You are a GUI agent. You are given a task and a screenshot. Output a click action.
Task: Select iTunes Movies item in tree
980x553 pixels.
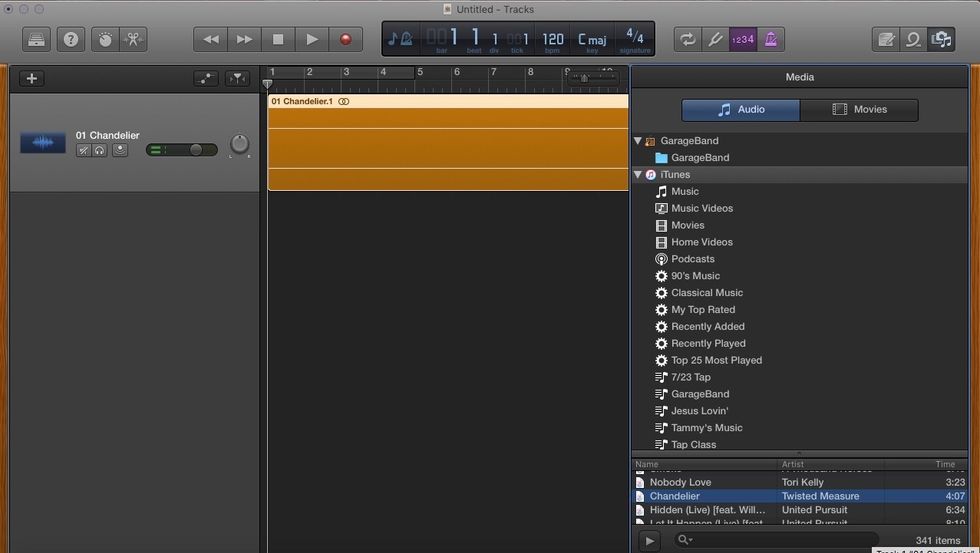[x=679, y=226]
